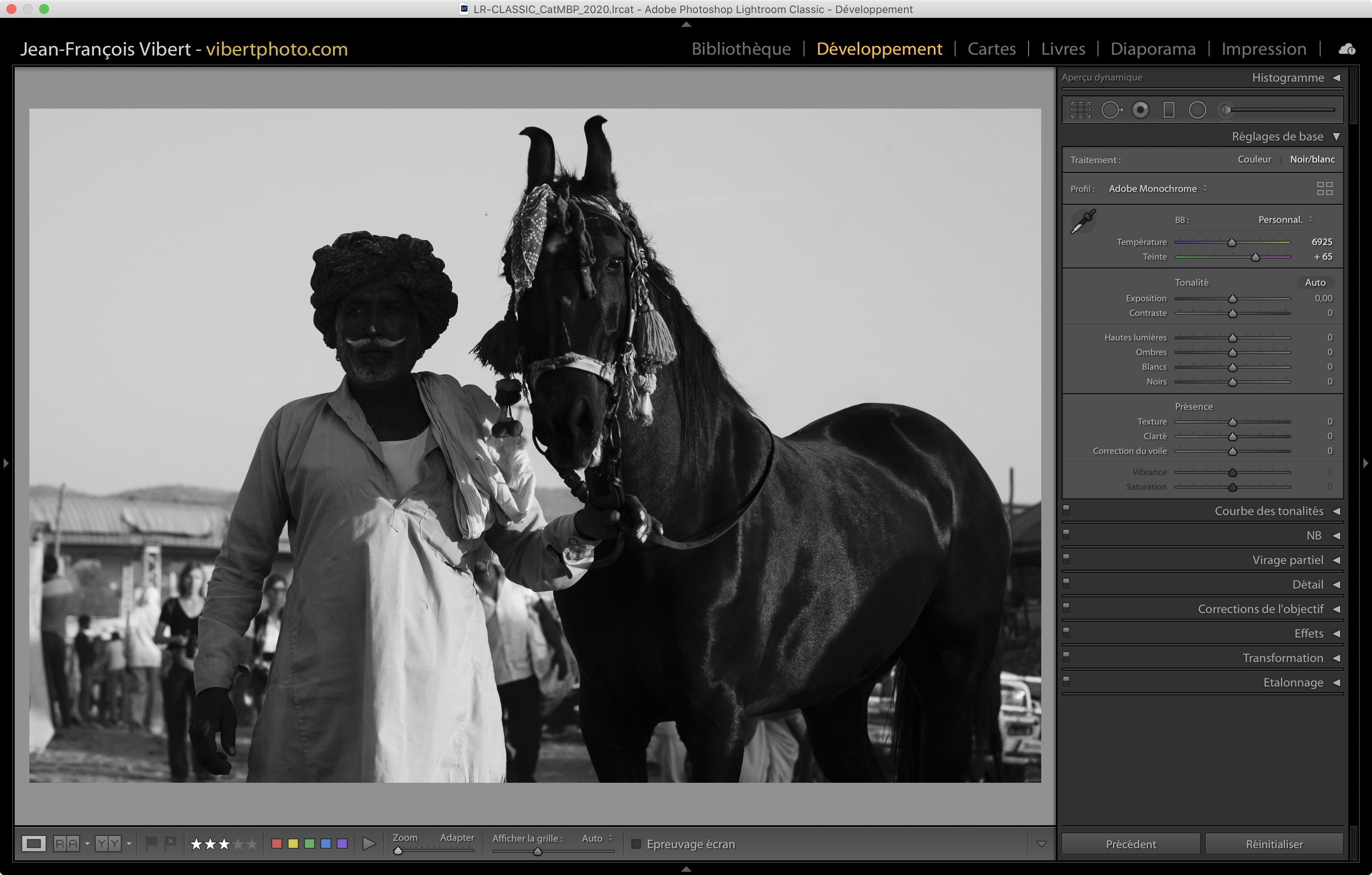1372x875 pixels.
Task: Click the cloud sync status icon
Action: coord(1346,49)
